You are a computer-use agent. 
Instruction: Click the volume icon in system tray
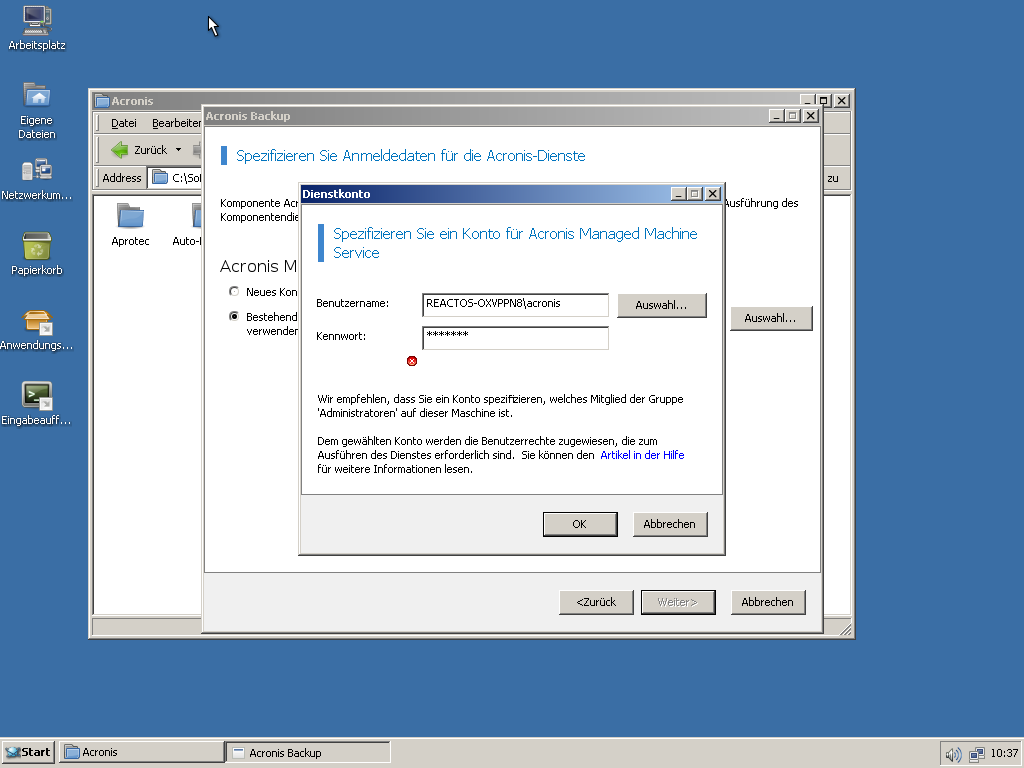coord(953,754)
